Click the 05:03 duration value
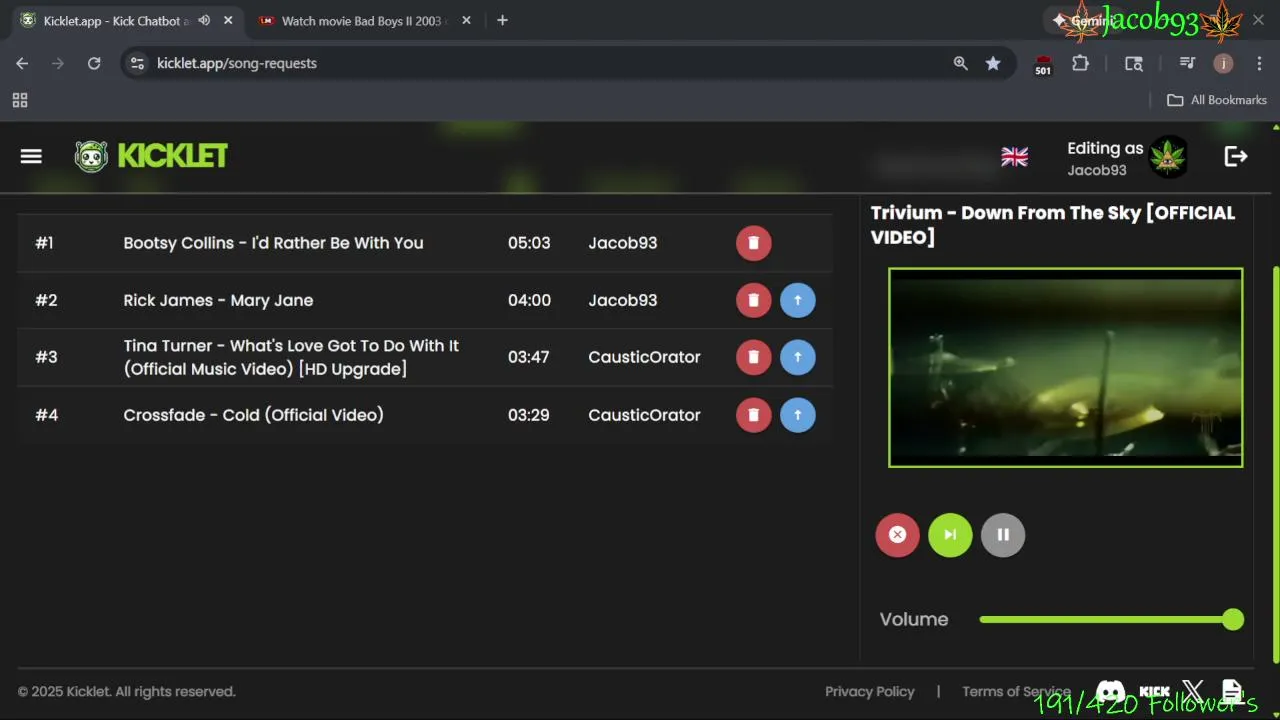1280x720 pixels. pos(529,243)
